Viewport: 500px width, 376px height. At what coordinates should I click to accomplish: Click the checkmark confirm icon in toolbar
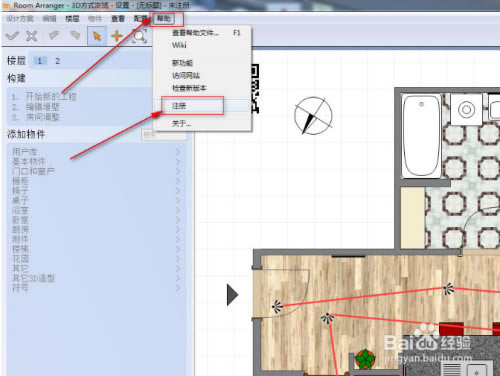coord(12,36)
